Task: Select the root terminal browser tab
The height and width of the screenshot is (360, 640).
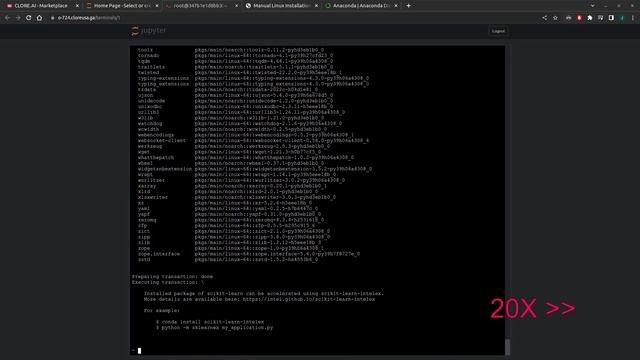Action: (201, 6)
